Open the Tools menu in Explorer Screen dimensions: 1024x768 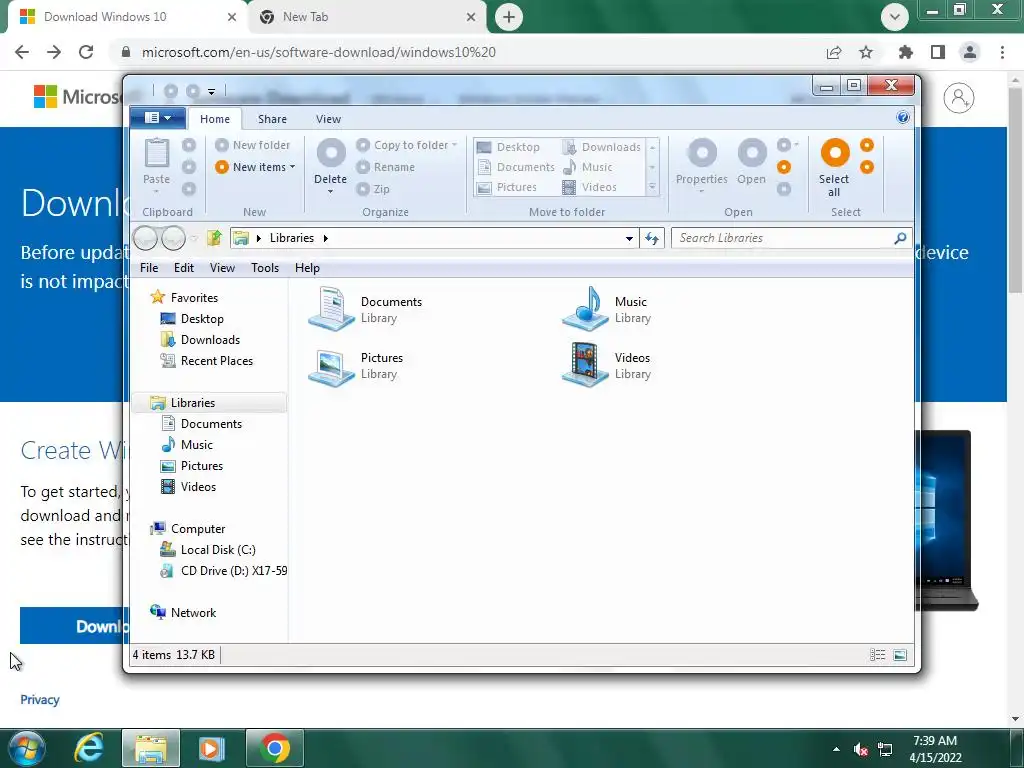point(265,268)
